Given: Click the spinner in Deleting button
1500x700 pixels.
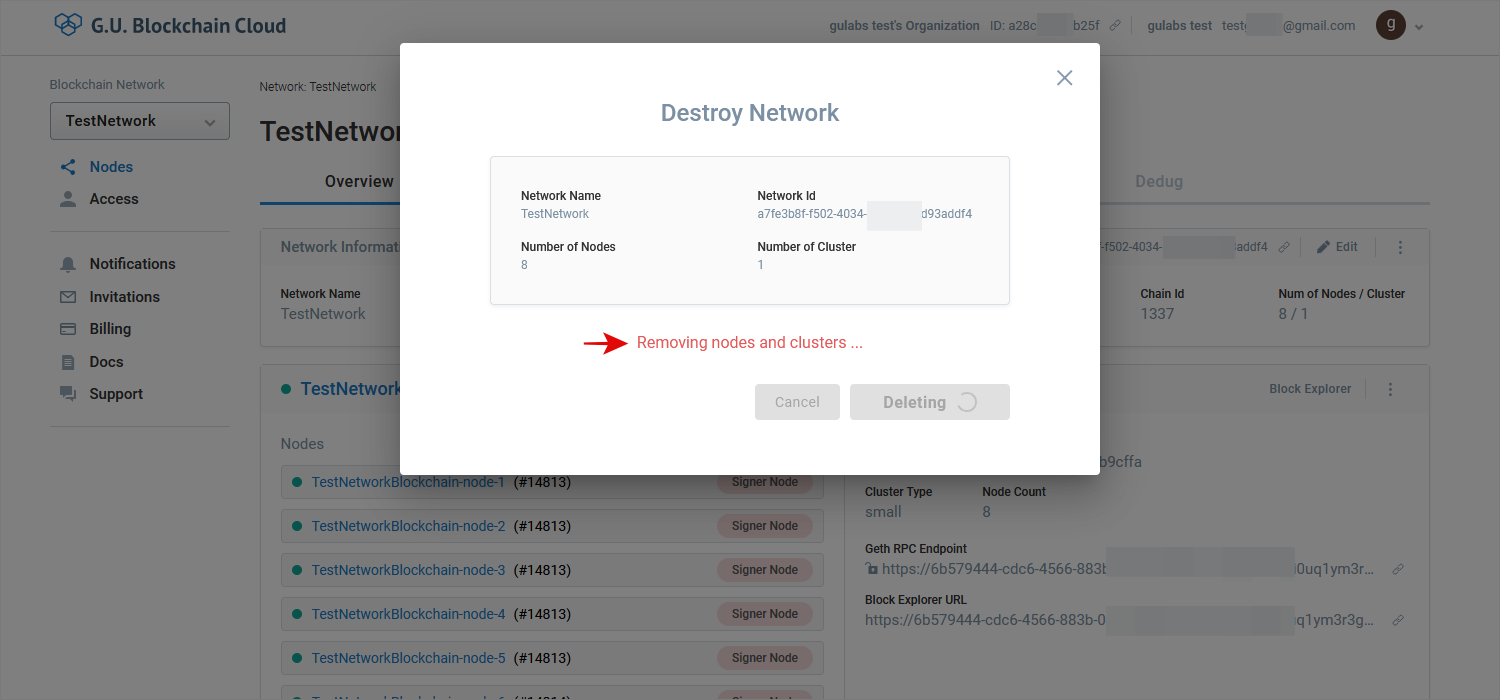Looking at the screenshot, I should tap(966, 402).
